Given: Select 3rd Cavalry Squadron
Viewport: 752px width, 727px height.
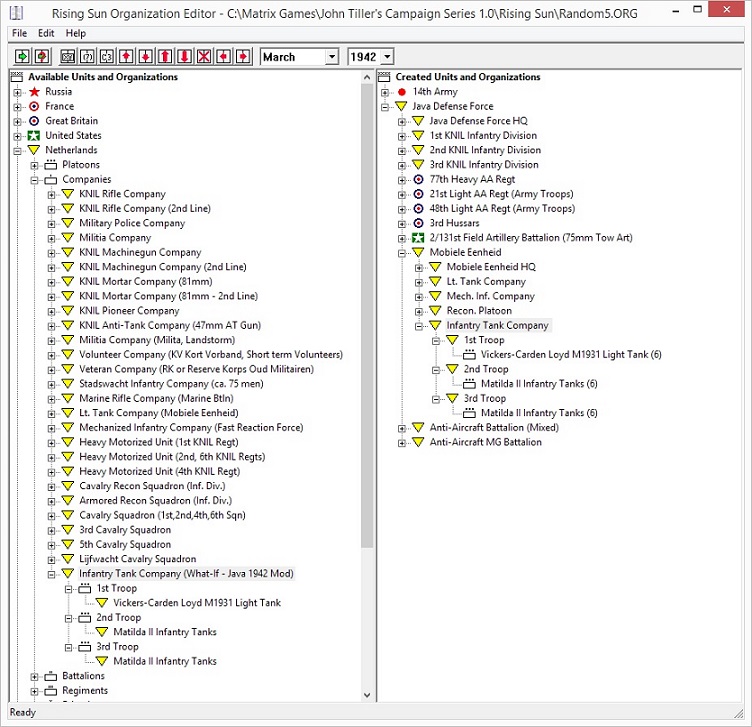Looking at the screenshot, I should click(x=125, y=530).
